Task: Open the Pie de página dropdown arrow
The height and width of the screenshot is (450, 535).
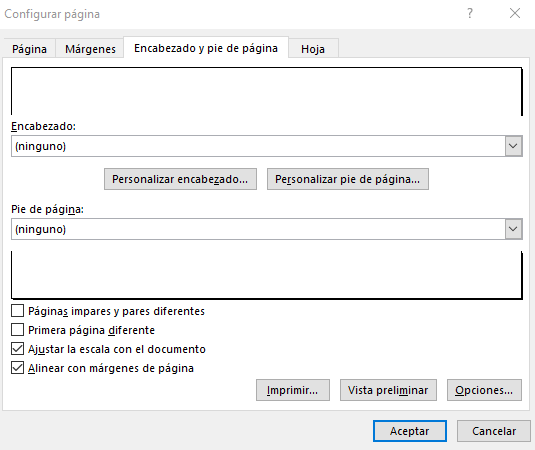Action: pyautogui.click(x=513, y=229)
